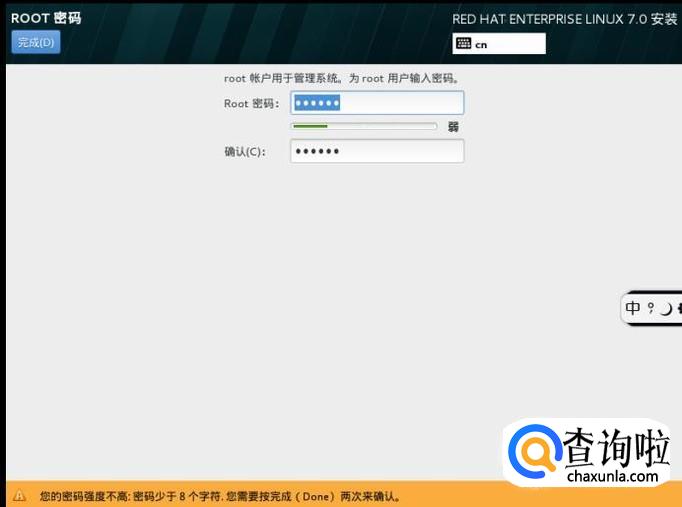
Task: Click the 中 input method icon
Action: tap(632, 308)
